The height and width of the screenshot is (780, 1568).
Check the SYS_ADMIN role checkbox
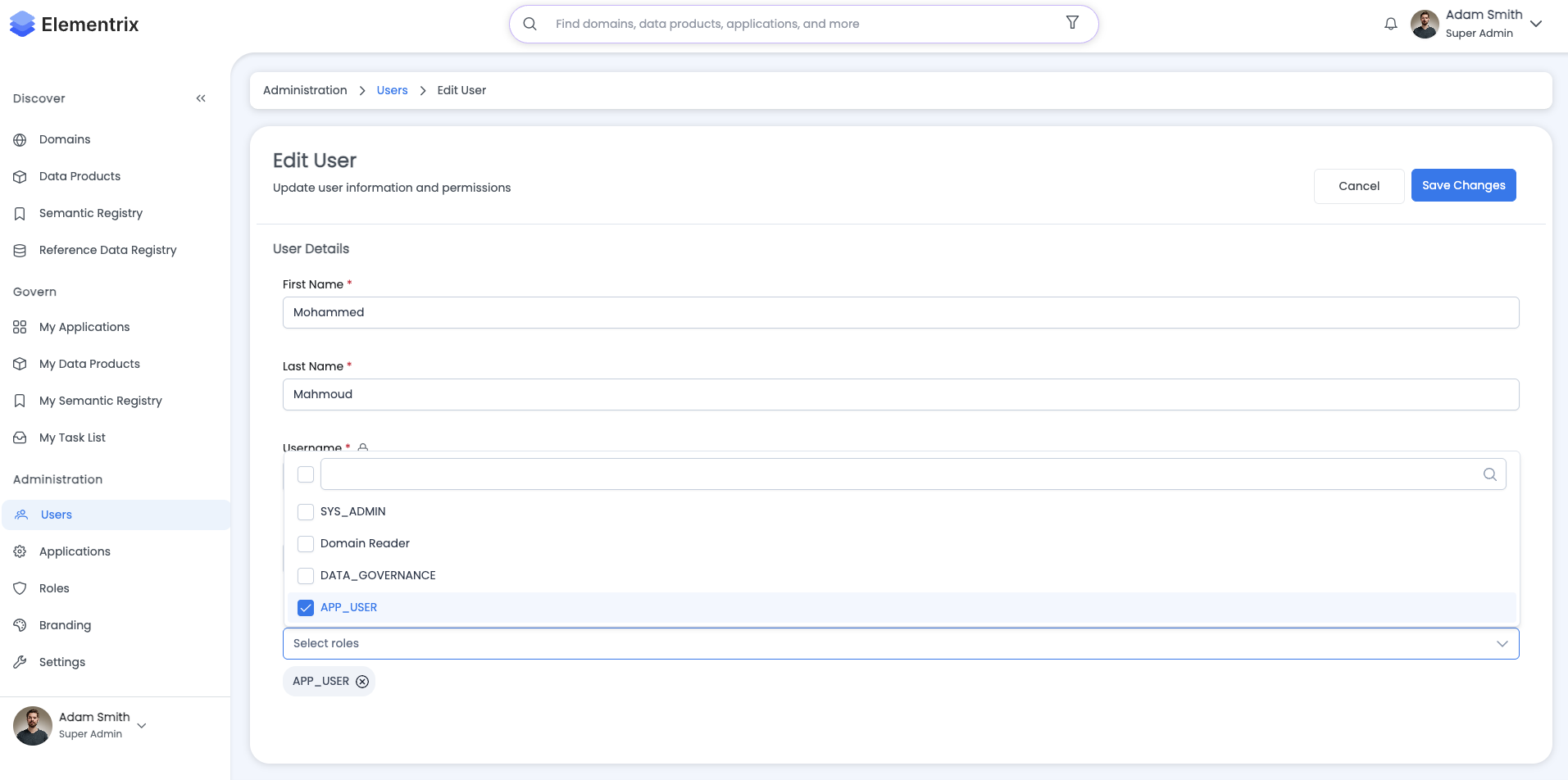tap(306, 512)
